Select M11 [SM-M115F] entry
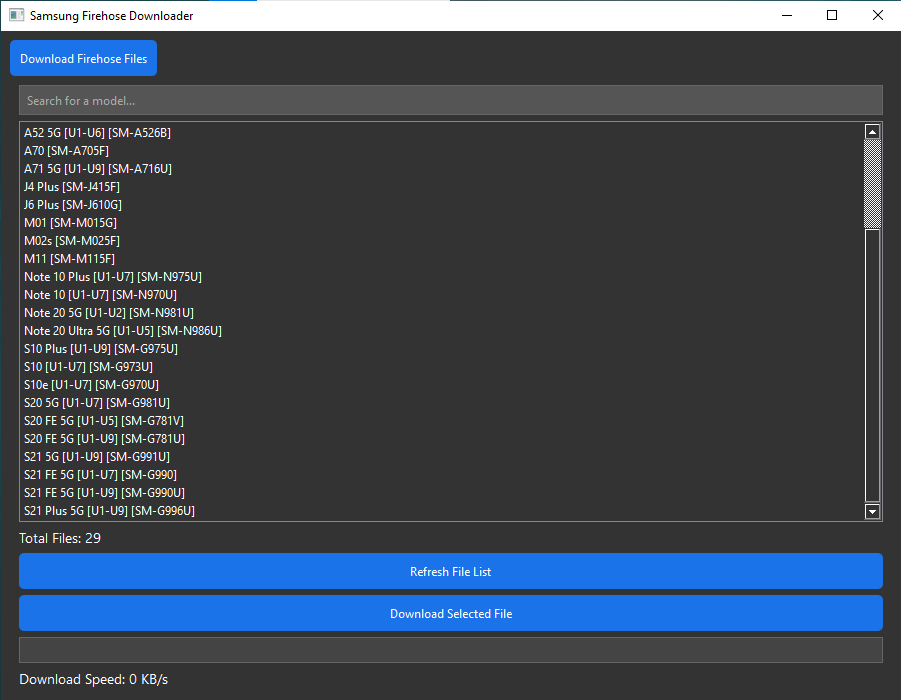901x700 pixels. (442, 259)
